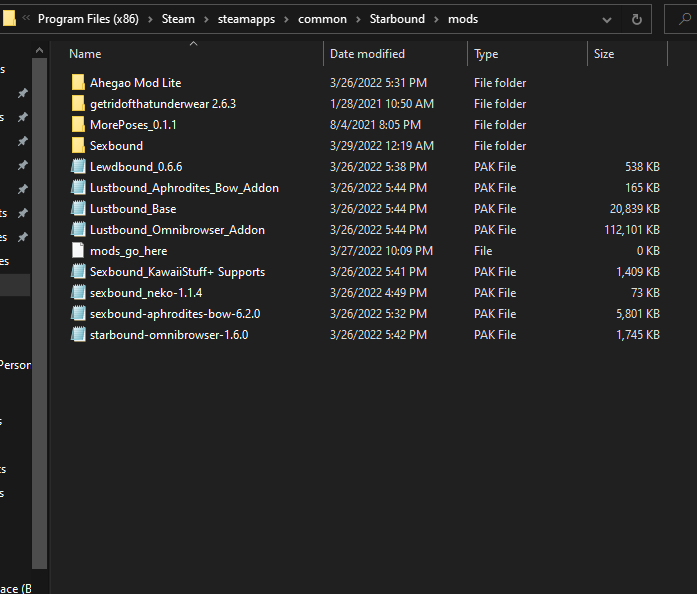Click the 0 KB size value
The width and height of the screenshot is (697, 594).
648,250
